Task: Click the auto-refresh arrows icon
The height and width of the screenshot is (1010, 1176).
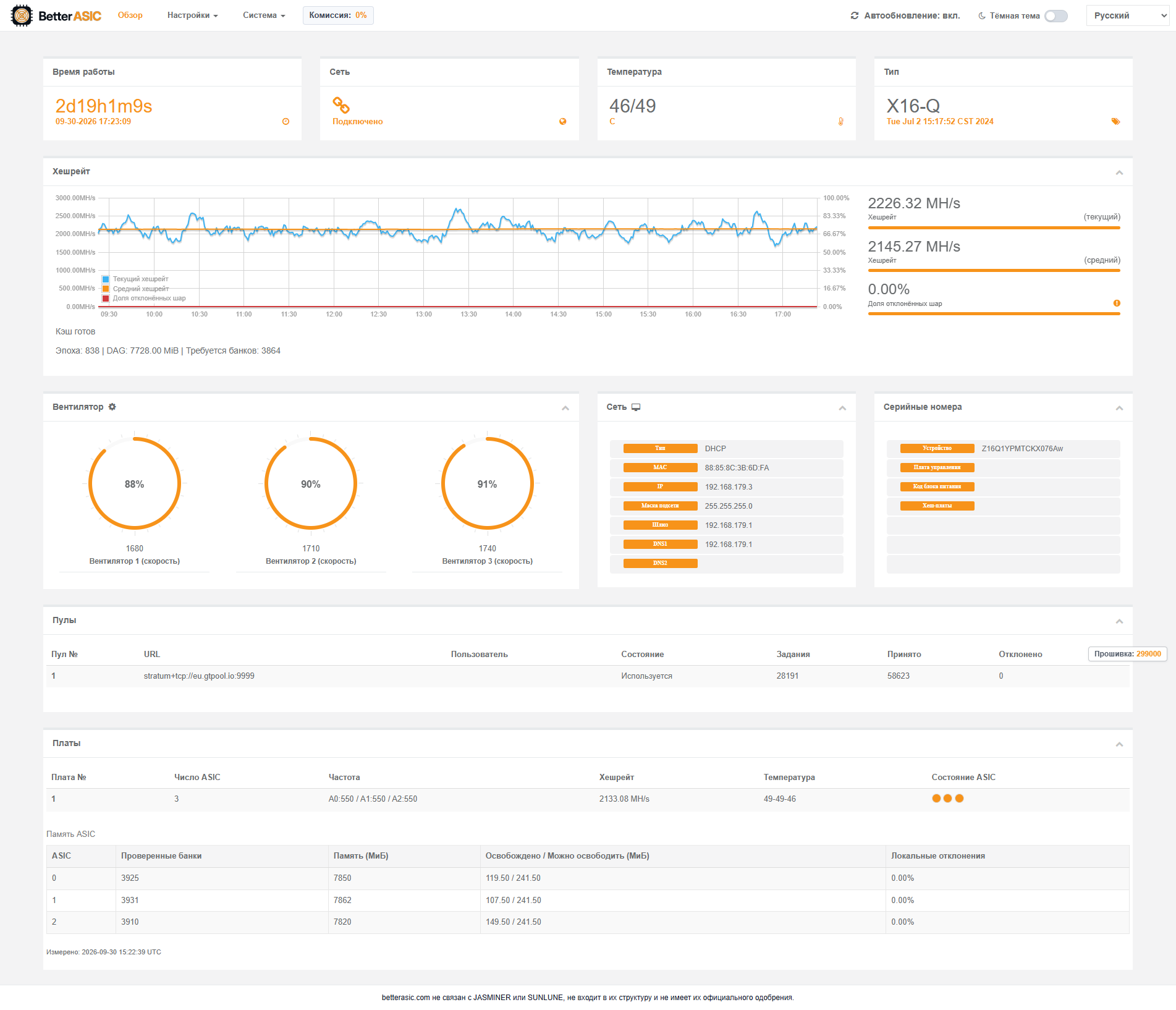Action: click(x=855, y=15)
